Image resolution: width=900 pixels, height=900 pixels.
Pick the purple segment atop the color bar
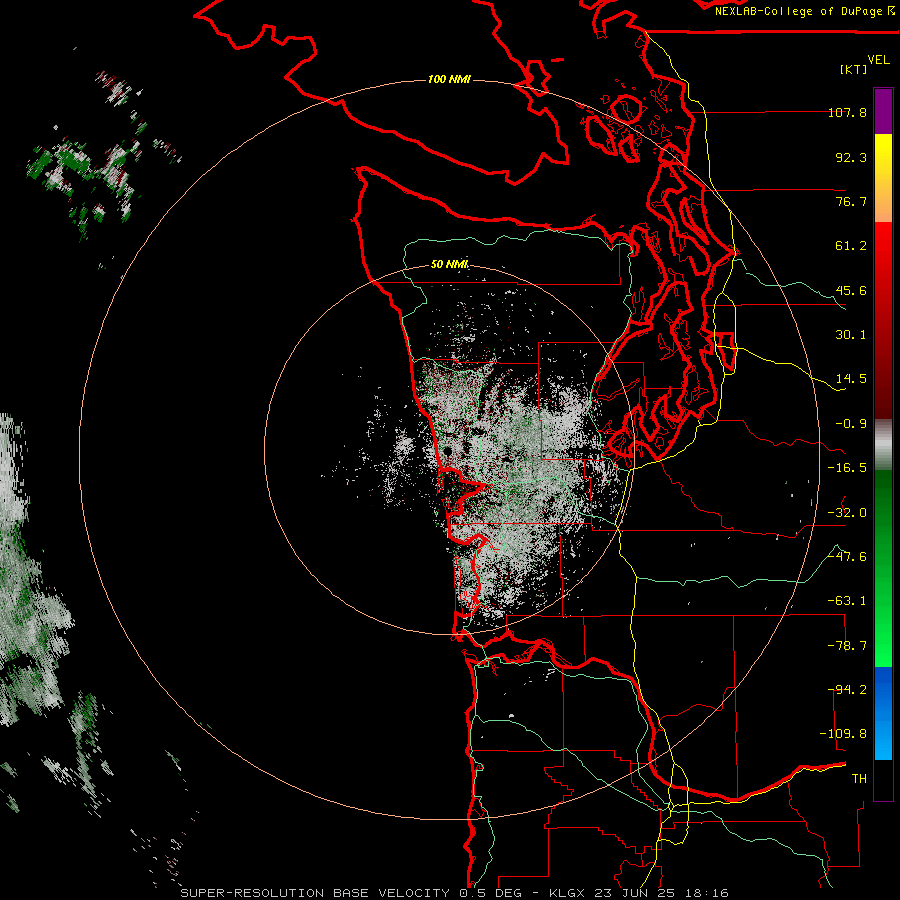point(883,111)
